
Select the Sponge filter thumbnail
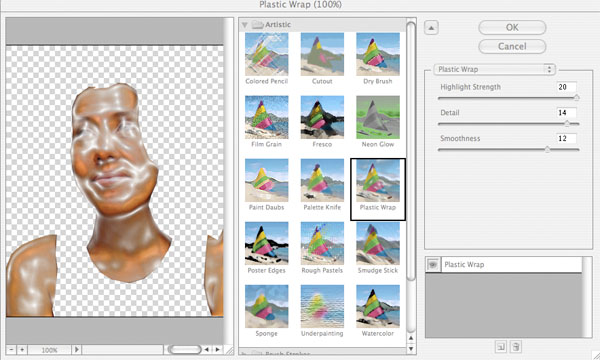266,306
